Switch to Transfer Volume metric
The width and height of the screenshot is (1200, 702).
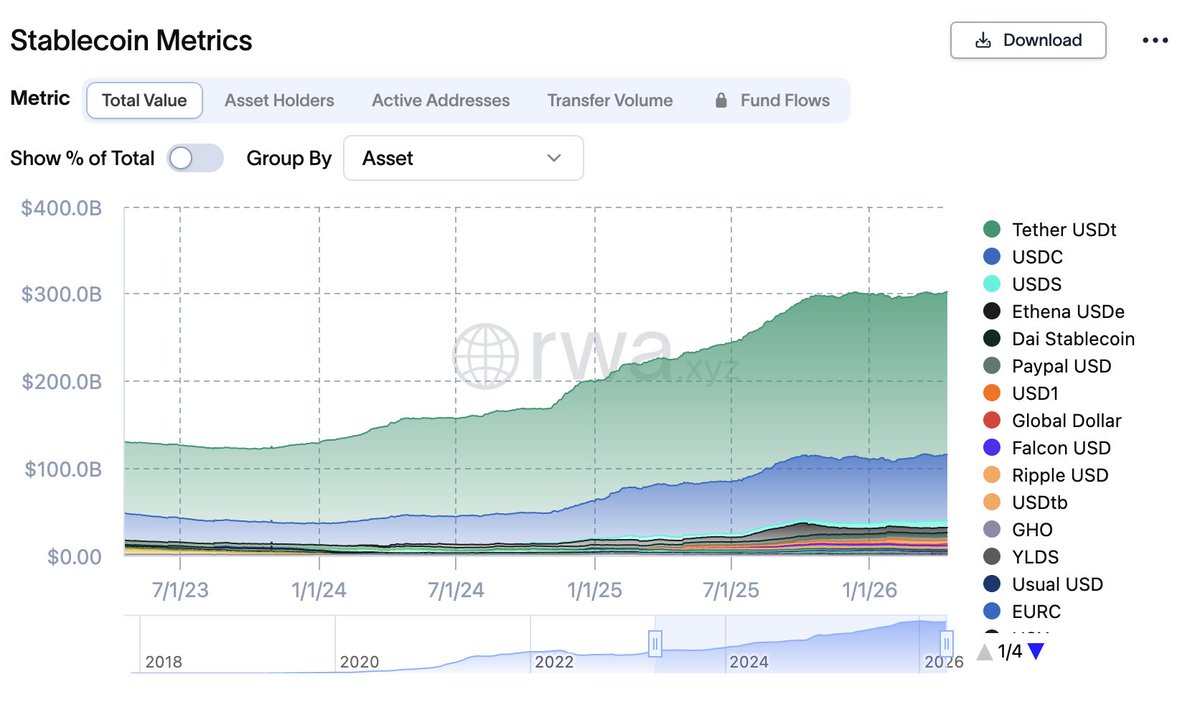[x=610, y=100]
